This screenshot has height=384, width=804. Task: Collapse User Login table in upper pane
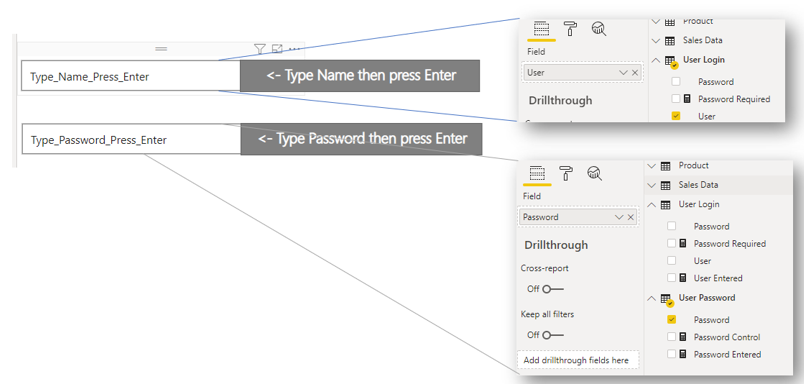tap(655, 60)
